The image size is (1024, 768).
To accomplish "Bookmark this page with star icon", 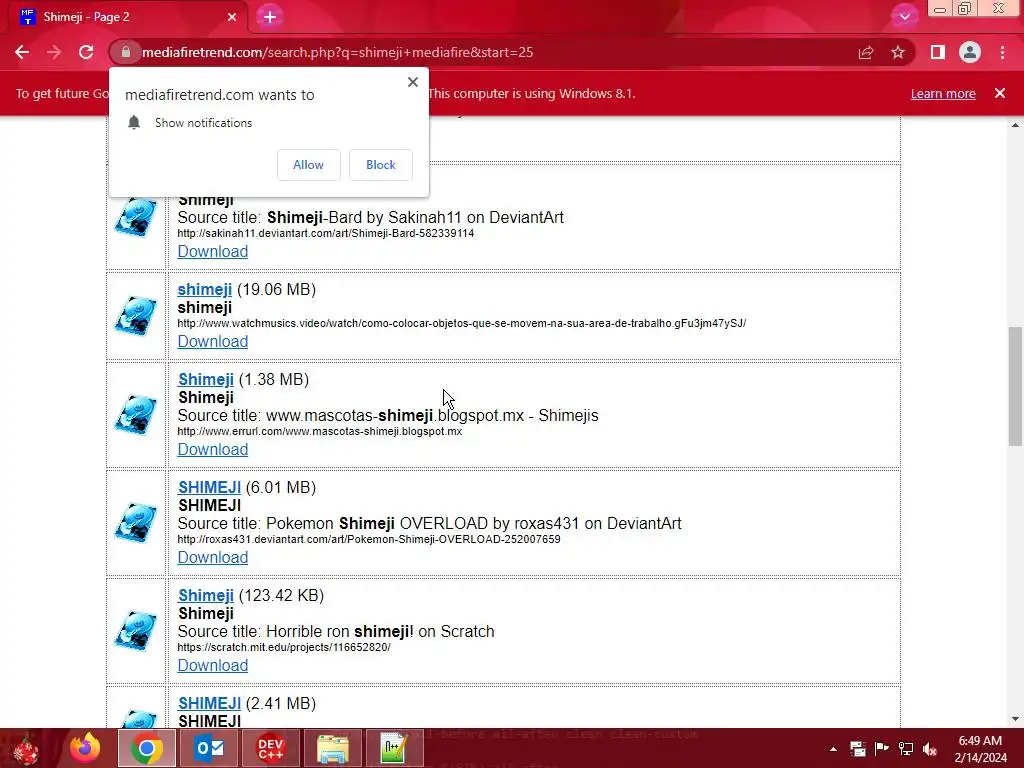I will point(898,52).
